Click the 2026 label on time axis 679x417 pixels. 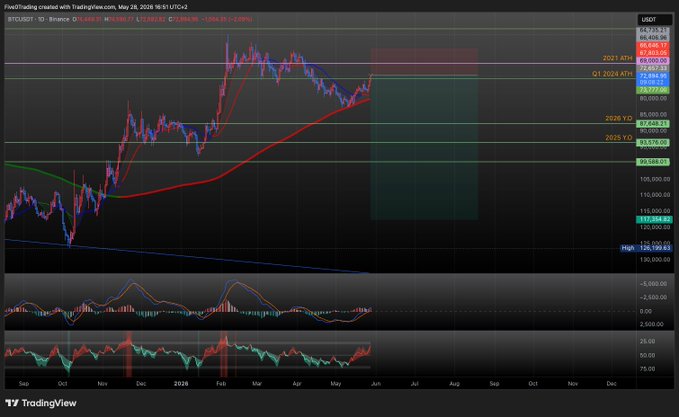[181, 384]
